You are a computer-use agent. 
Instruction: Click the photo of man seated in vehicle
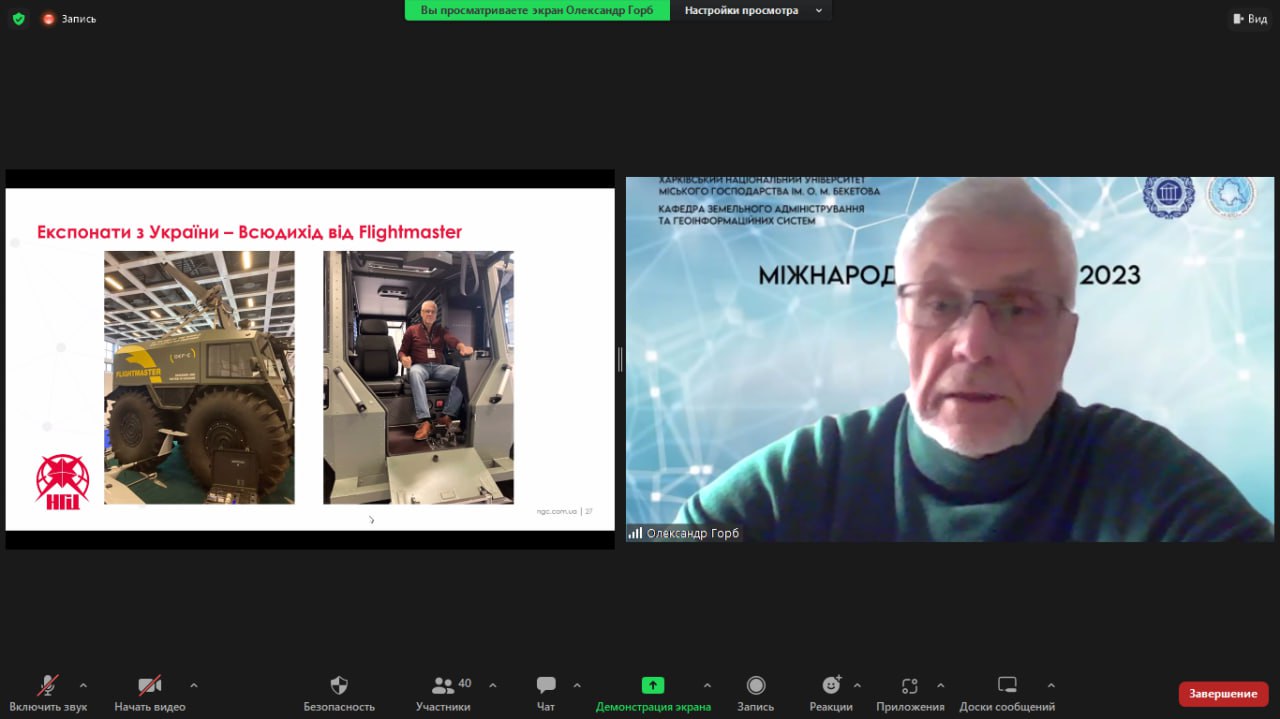(418, 377)
